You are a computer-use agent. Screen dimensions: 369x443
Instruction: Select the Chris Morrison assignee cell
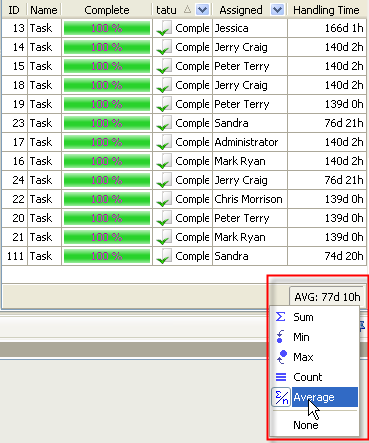[250, 199]
